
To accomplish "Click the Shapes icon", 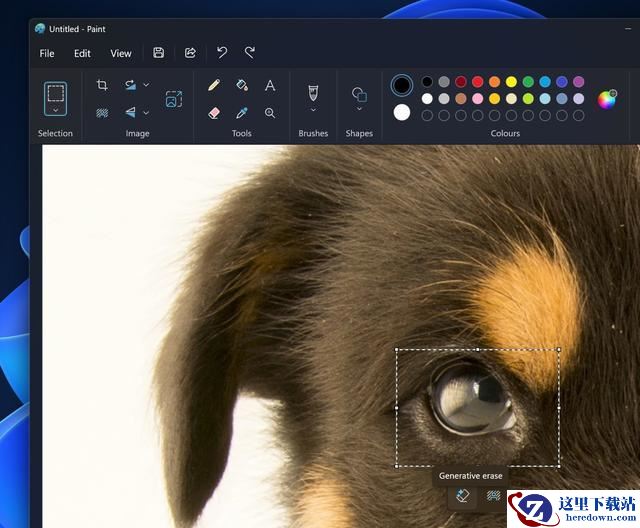I will (x=359, y=95).
